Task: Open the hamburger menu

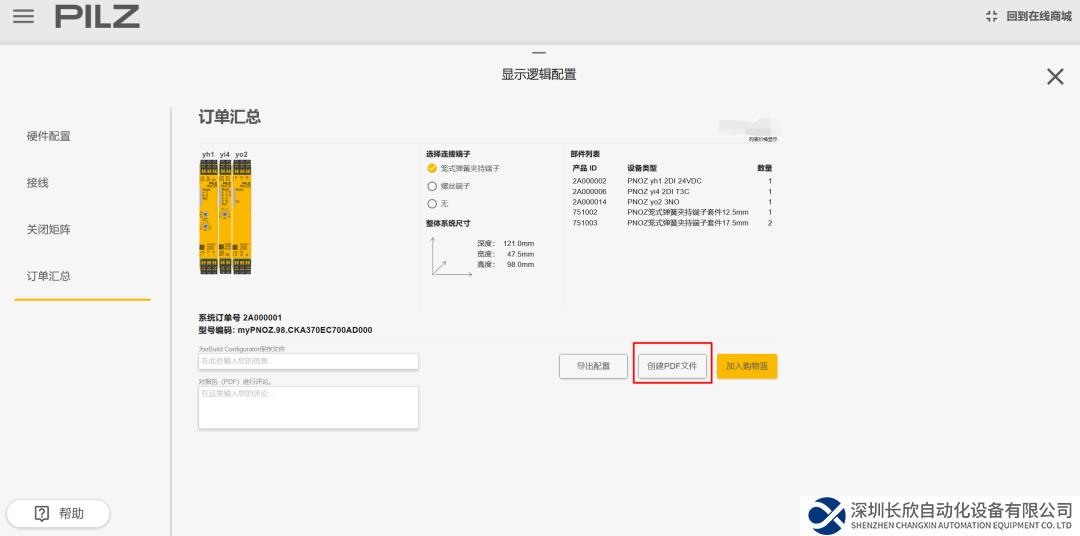Action: coord(23,17)
